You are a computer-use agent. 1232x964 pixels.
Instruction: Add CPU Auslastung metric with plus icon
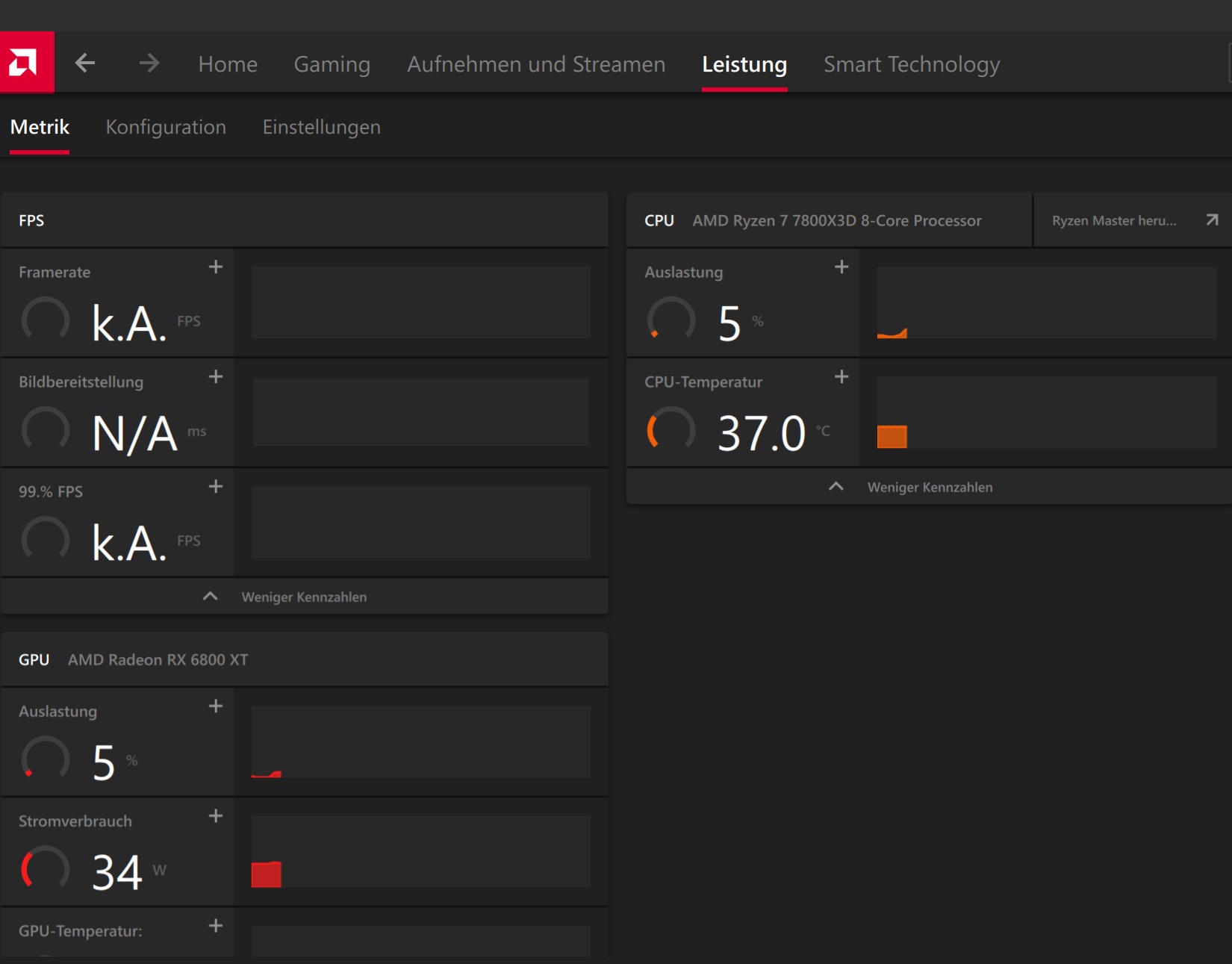point(841,267)
